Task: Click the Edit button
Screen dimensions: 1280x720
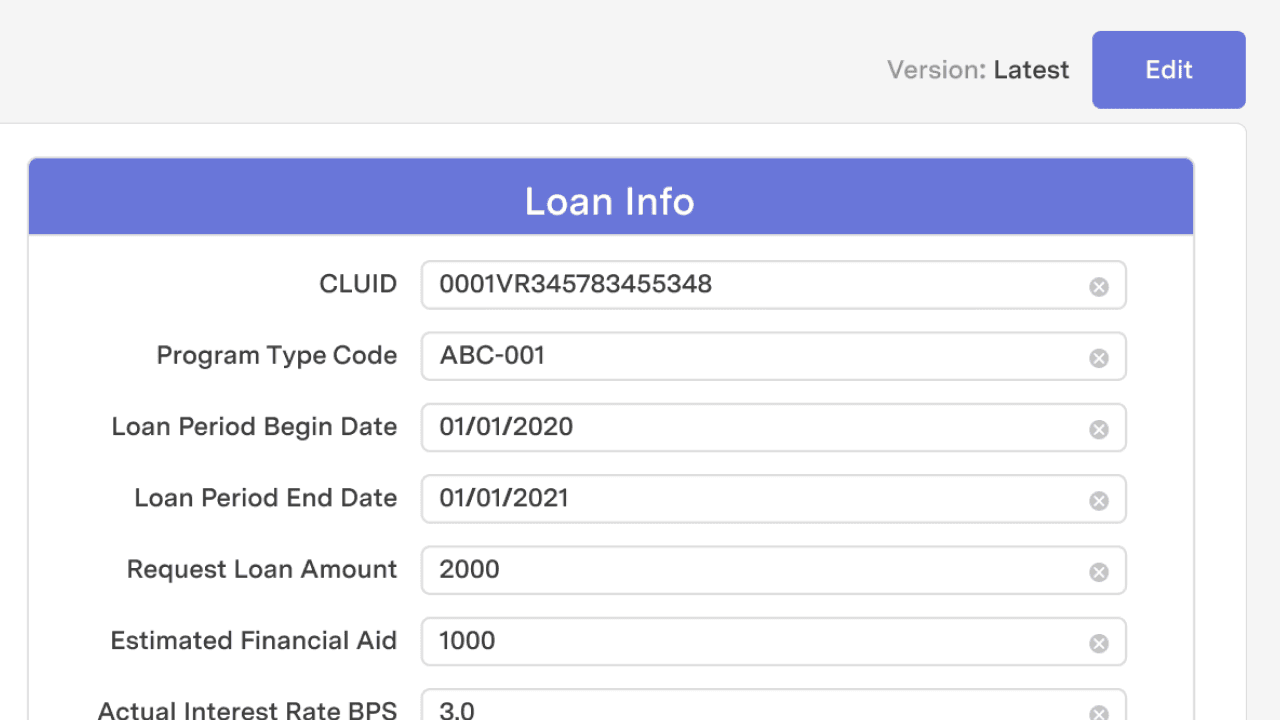Action: [x=1168, y=70]
